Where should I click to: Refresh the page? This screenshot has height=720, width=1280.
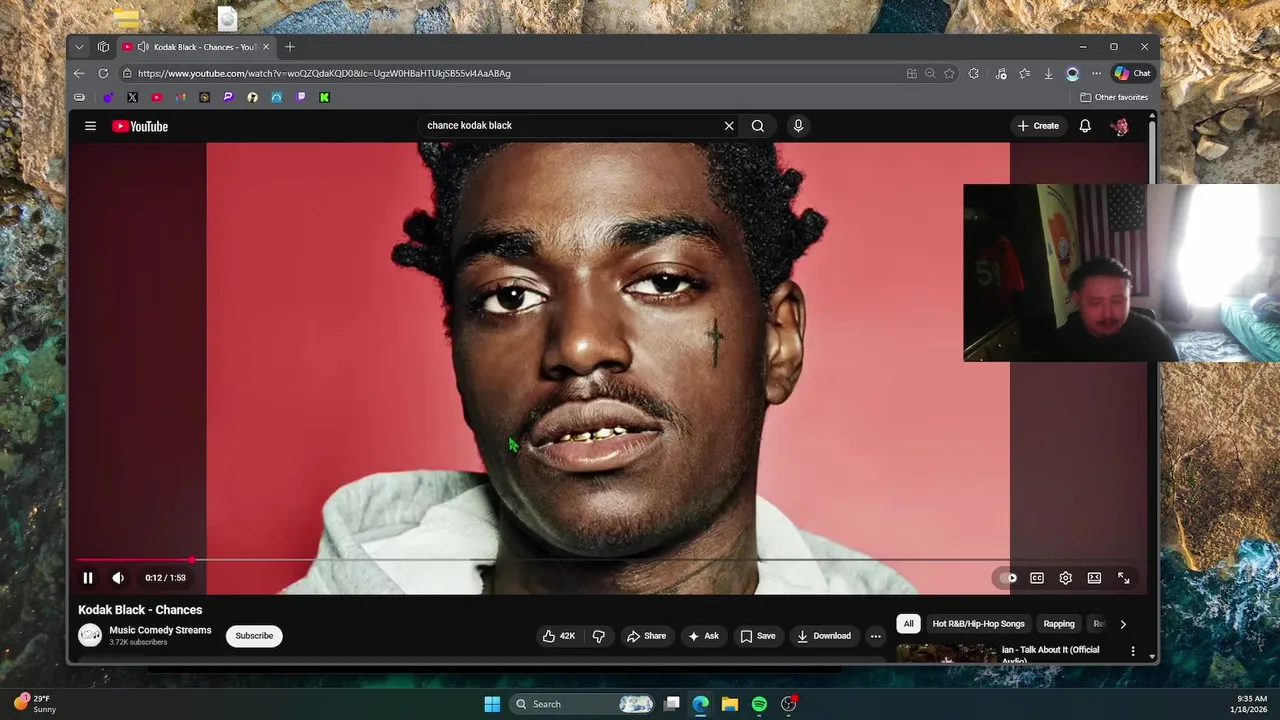(x=103, y=73)
